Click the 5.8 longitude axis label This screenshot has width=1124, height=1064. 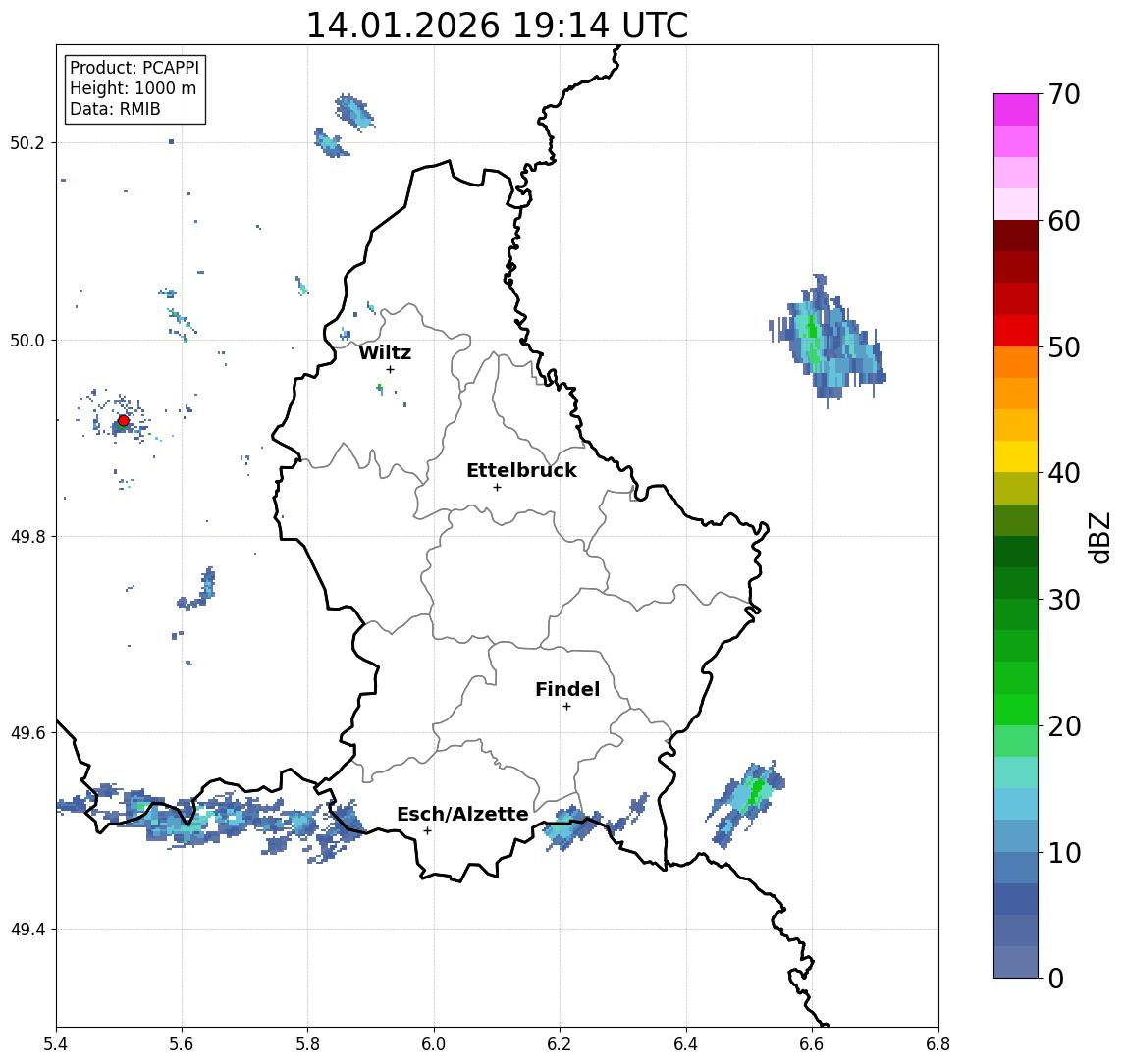pos(307,1044)
